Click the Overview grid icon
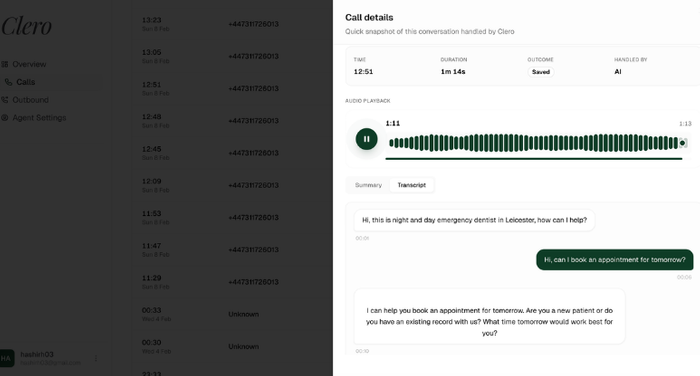The width and height of the screenshot is (700, 376). (x=4, y=64)
